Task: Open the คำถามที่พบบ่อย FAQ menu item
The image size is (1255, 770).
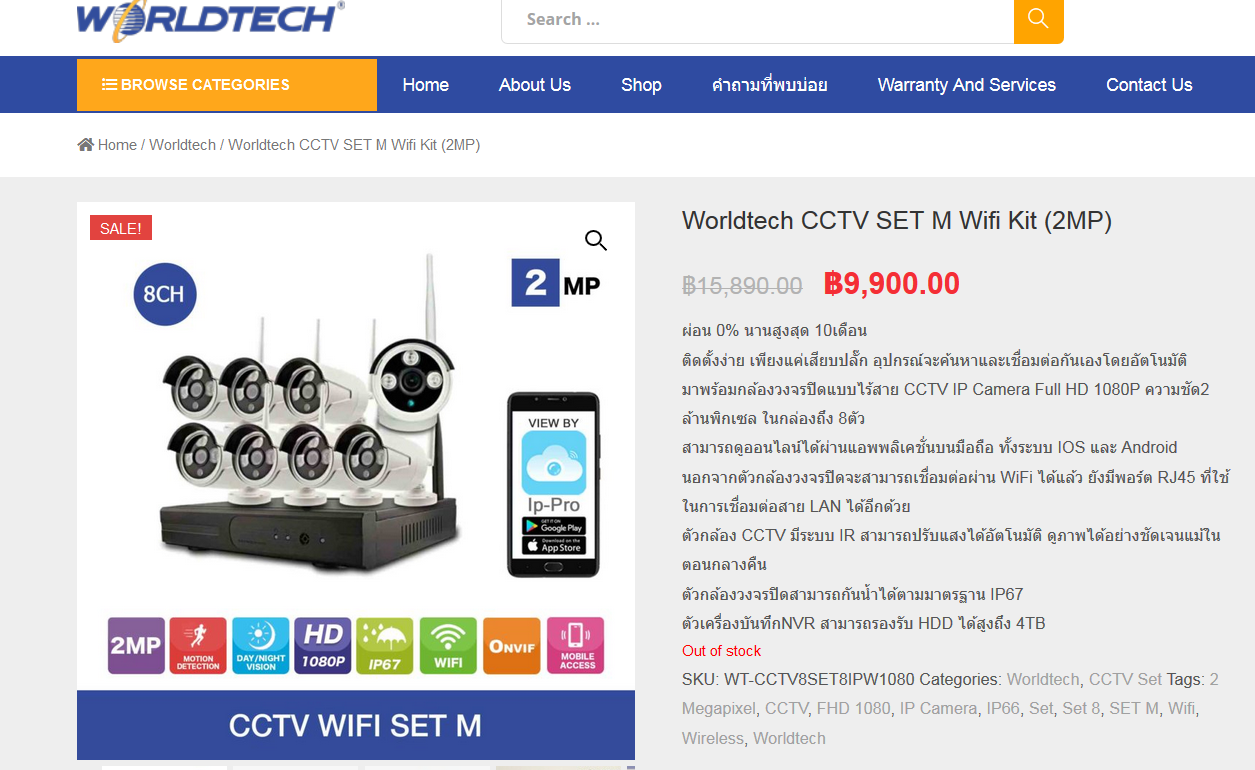Action: [x=770, y=85]
